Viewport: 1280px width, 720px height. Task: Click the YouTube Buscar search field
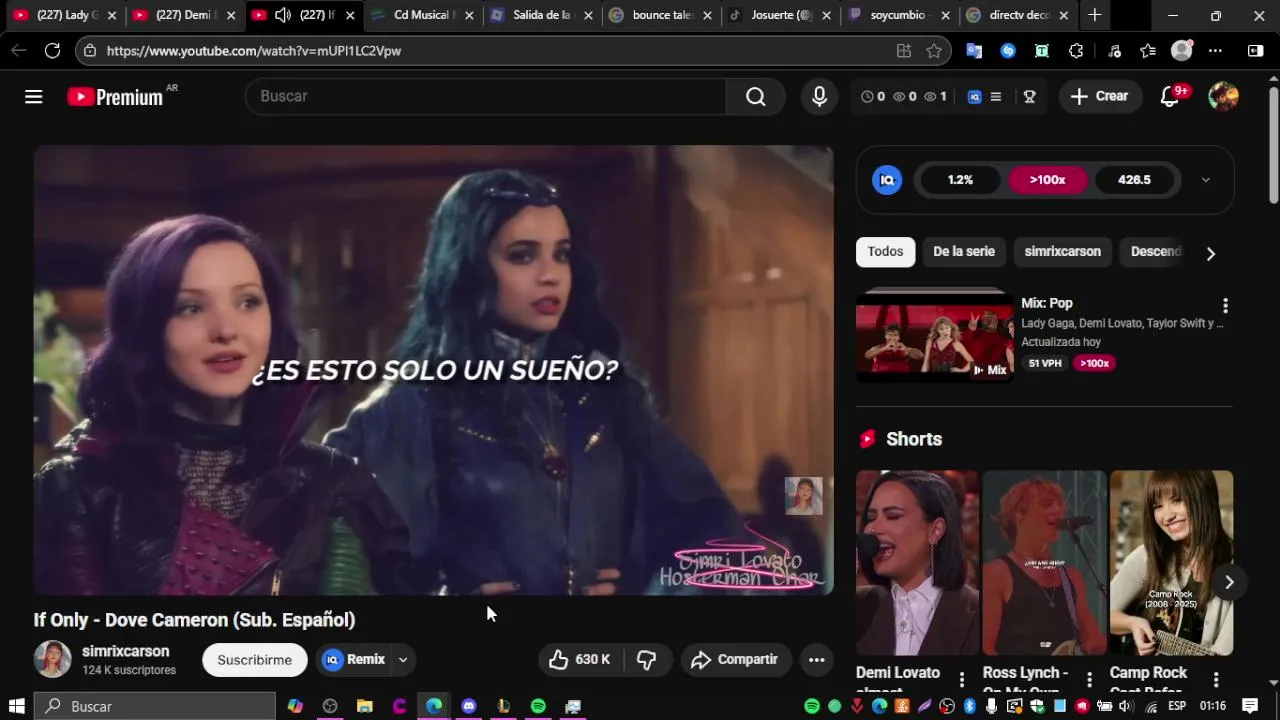click(485, 96)
